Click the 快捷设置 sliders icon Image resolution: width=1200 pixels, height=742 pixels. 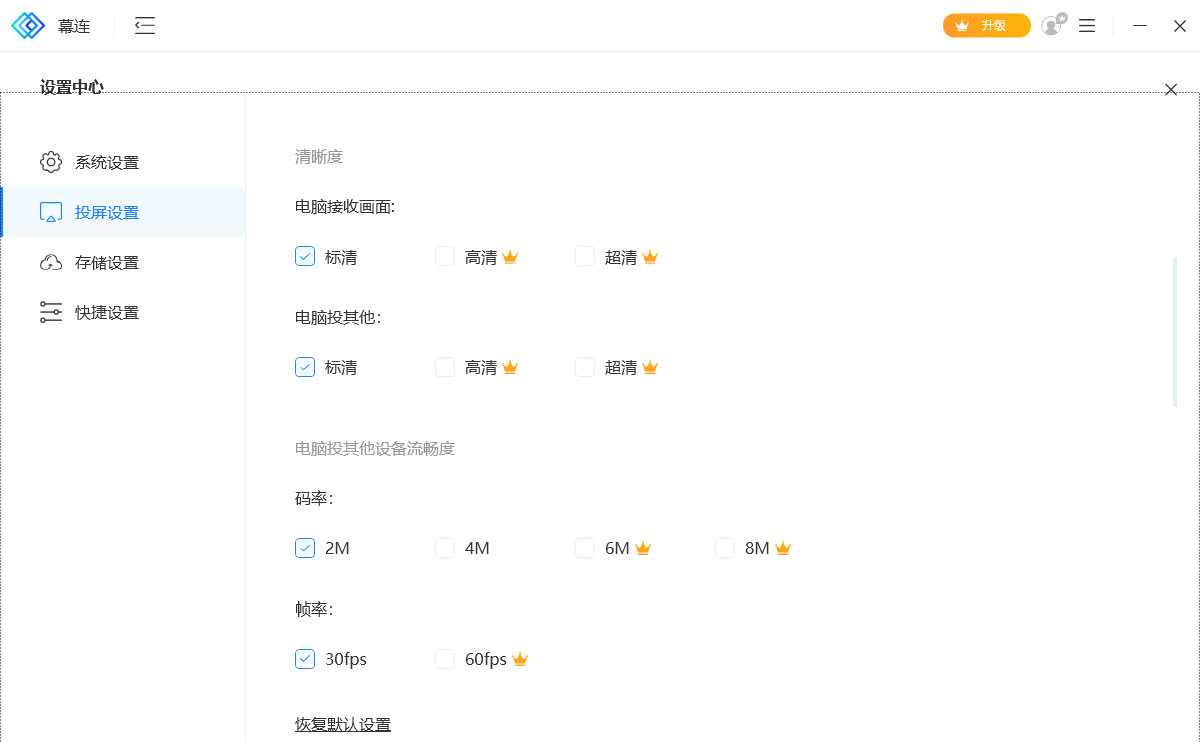[51, 313]
